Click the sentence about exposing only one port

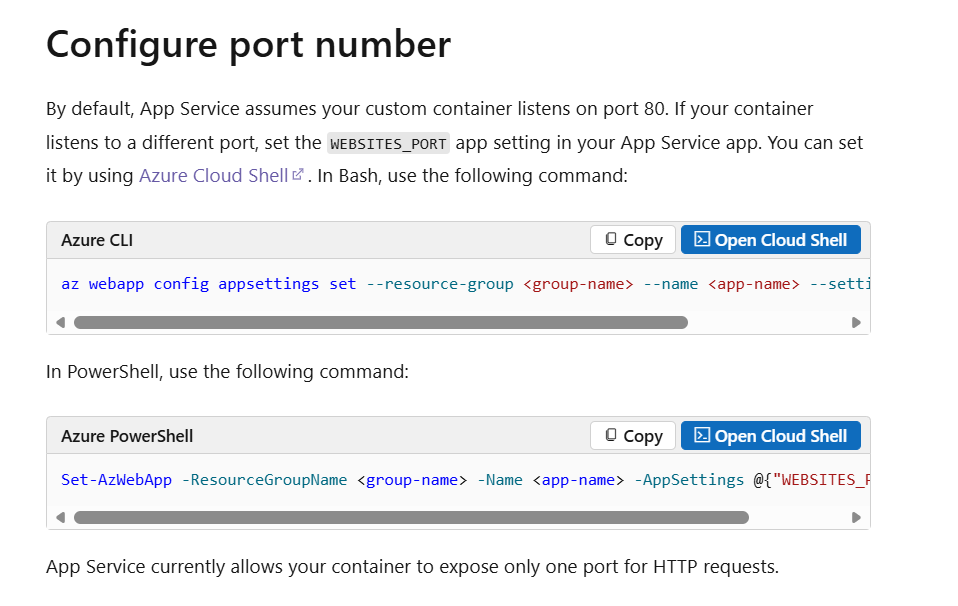pyautogui.click(x=412, y=567)
